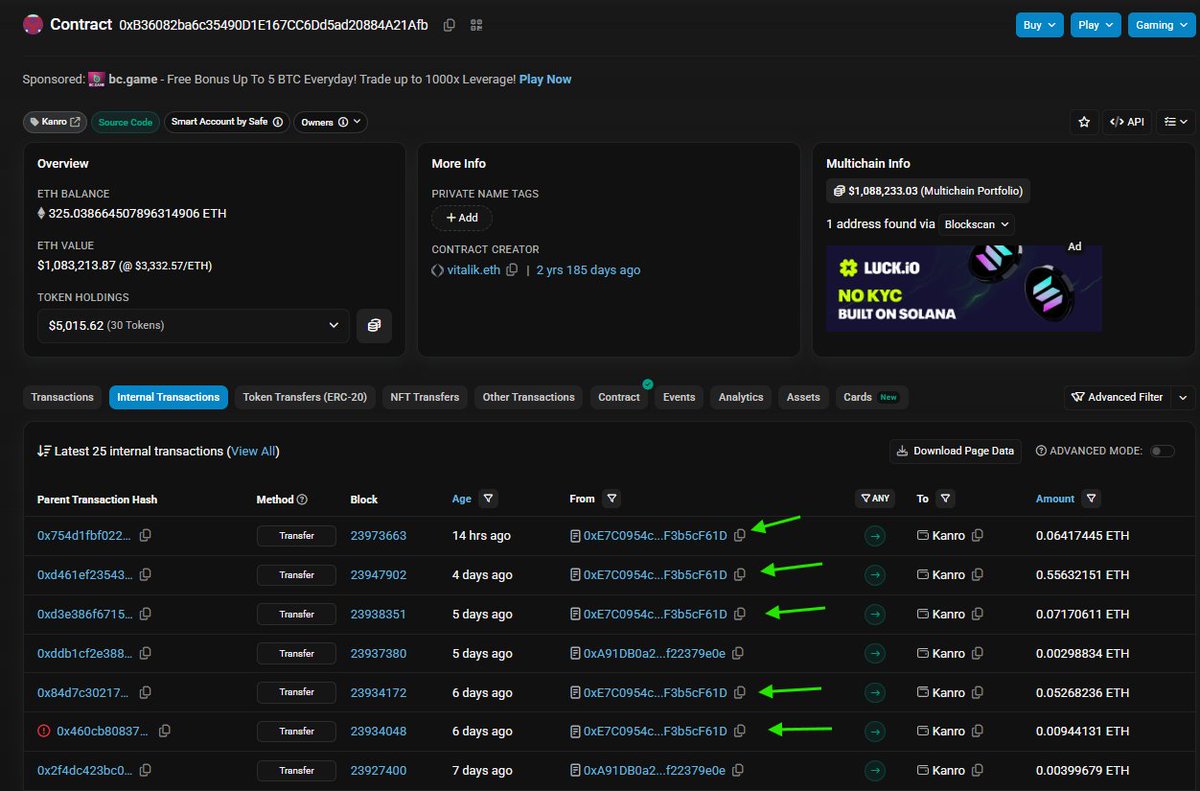Click the Kanro name tag
The height and width of the screenshot is (791, 1200).
(55, 122)
